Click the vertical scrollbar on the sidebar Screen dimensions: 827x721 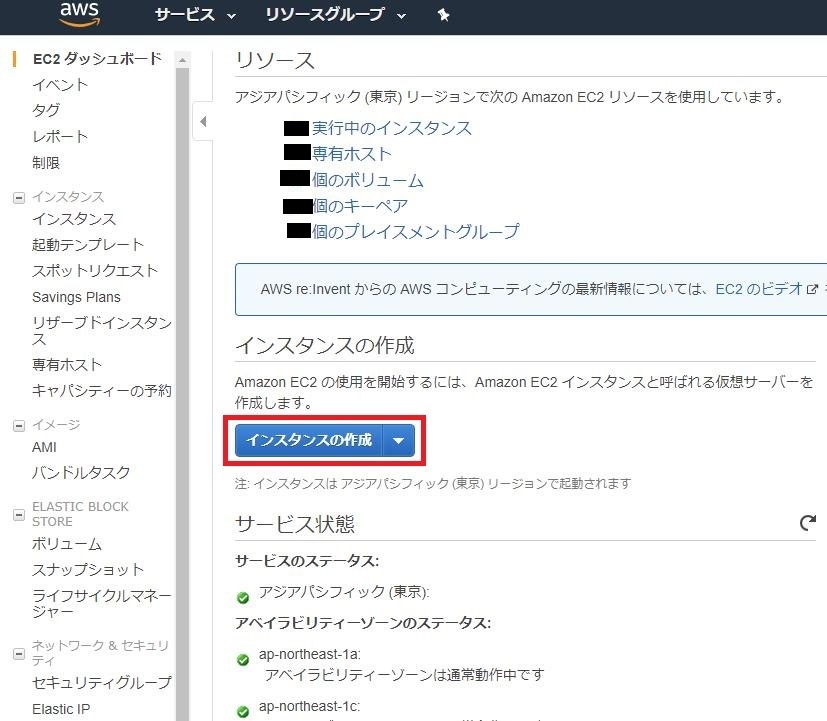[181, 300]
